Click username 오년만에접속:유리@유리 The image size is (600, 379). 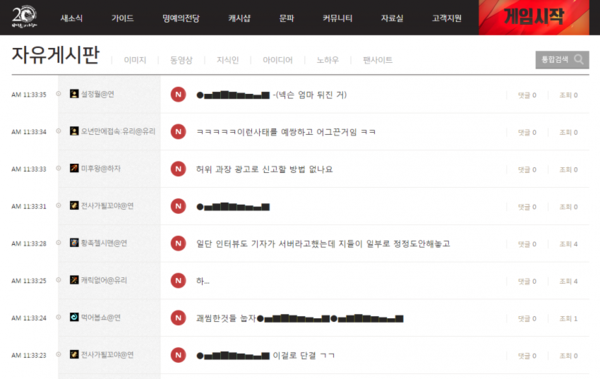coord(118,131)
